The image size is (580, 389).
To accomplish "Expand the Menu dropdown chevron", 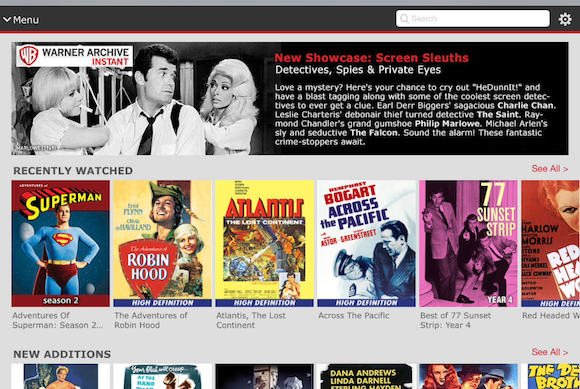I will tap(7, 19).
